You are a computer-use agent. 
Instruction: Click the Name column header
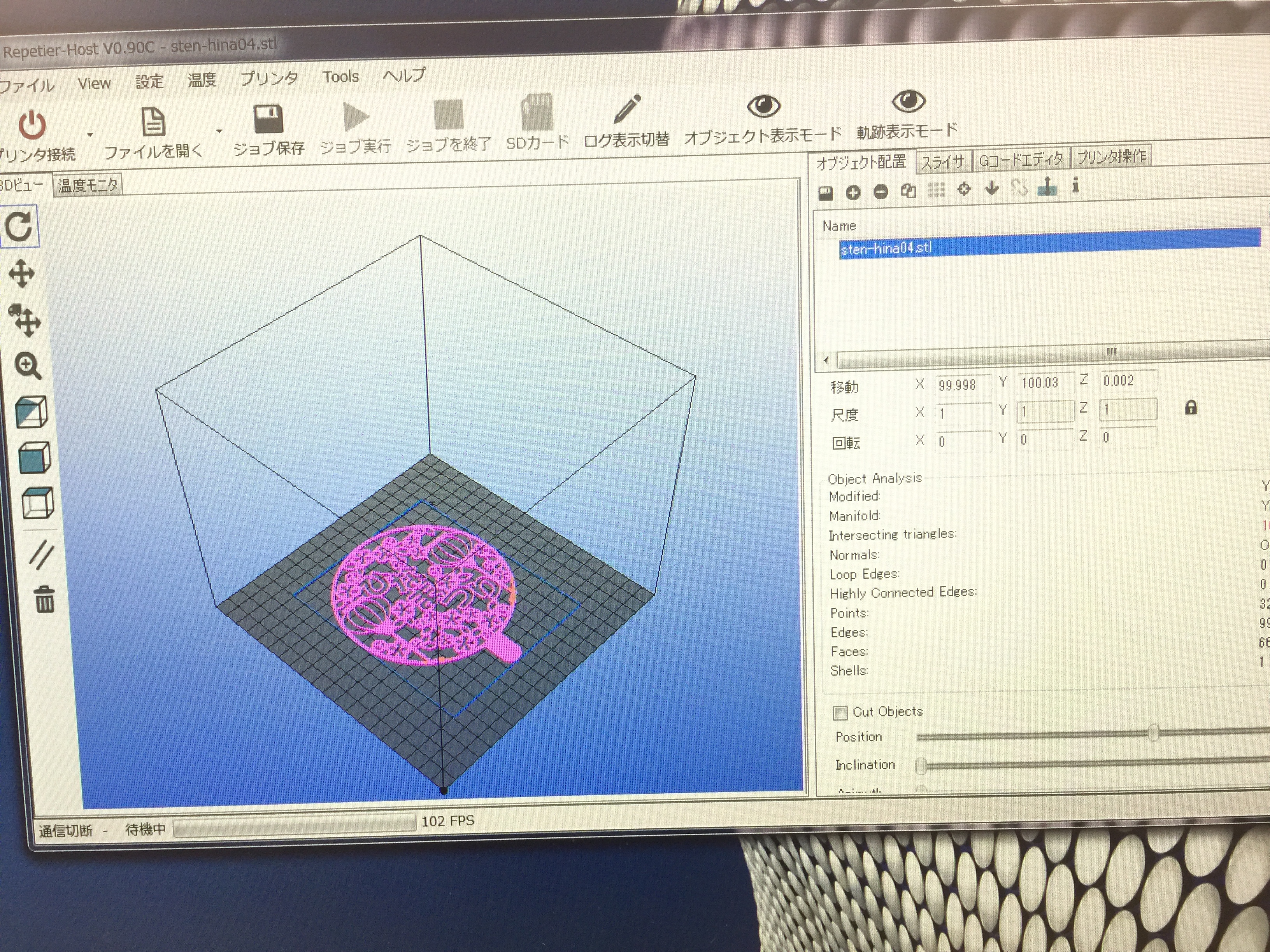pos(839,226)
